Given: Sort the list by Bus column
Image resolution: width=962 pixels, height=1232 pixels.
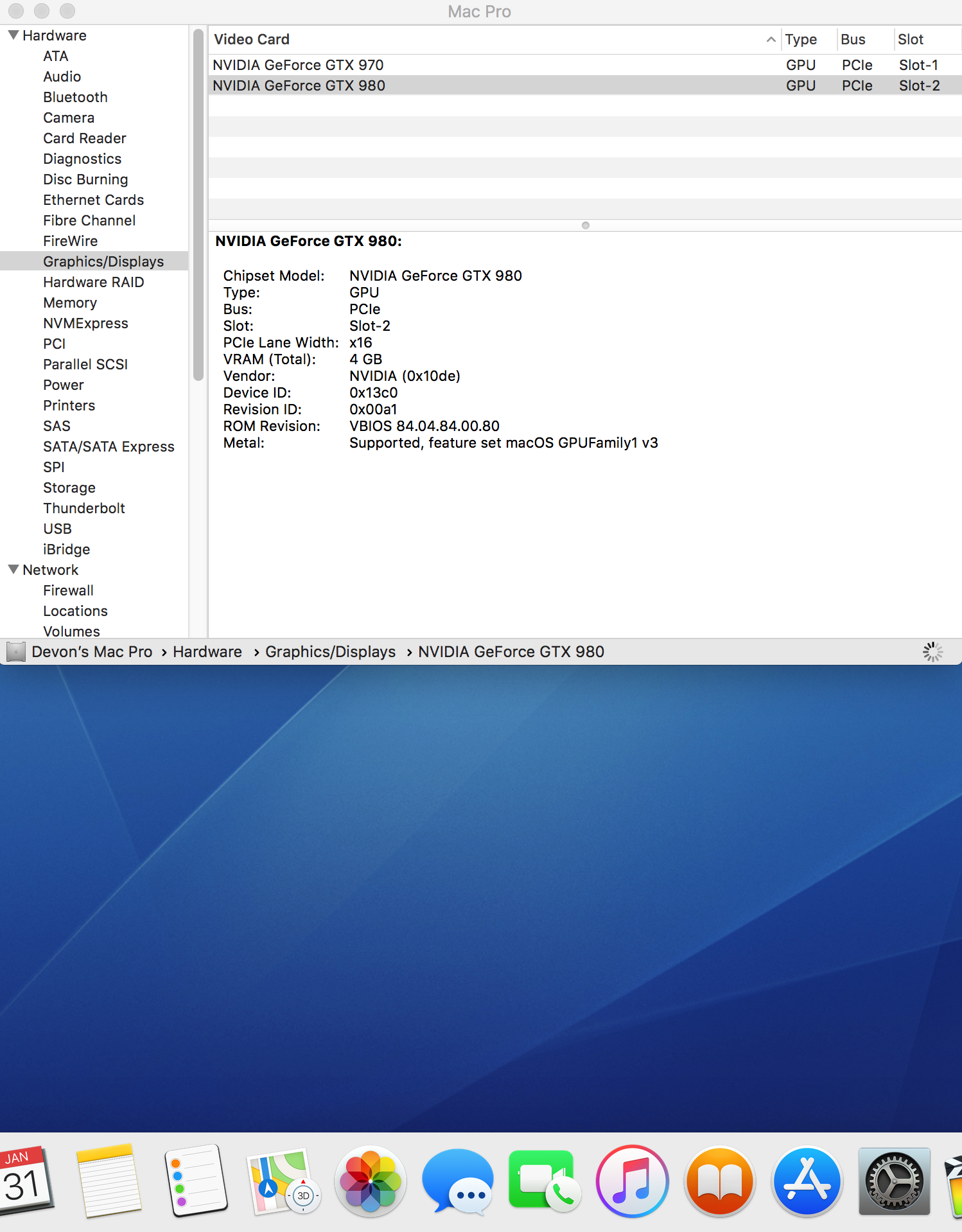Looking at the screenshot, I should pyautogui.click(x=865, y=39).
